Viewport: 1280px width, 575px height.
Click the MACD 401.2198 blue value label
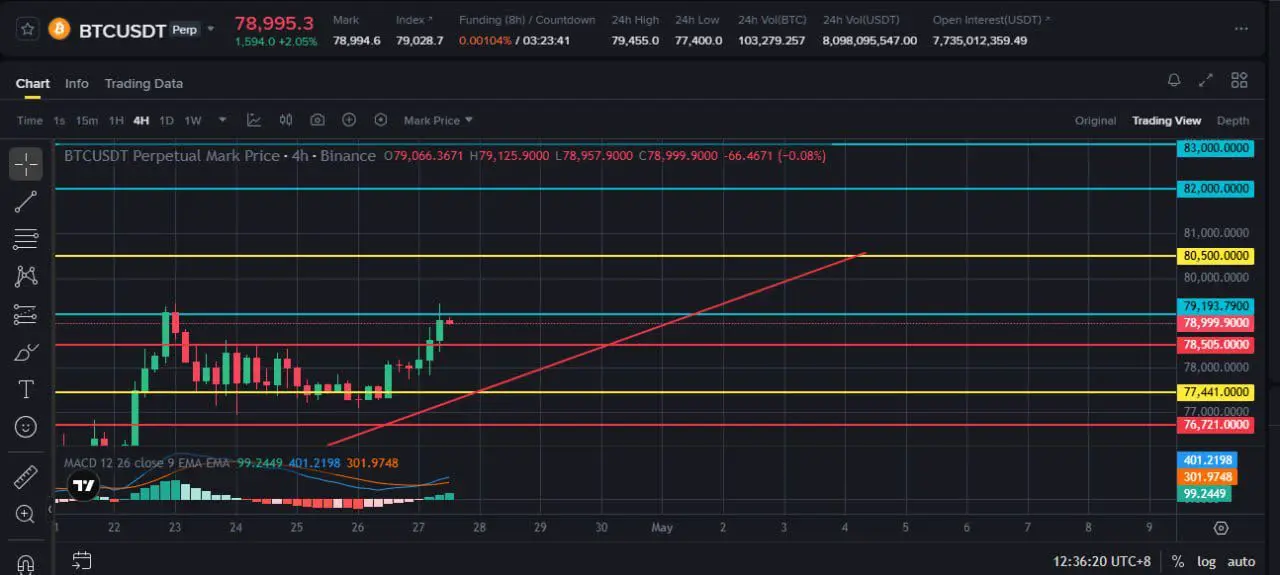pos(1209,460)
